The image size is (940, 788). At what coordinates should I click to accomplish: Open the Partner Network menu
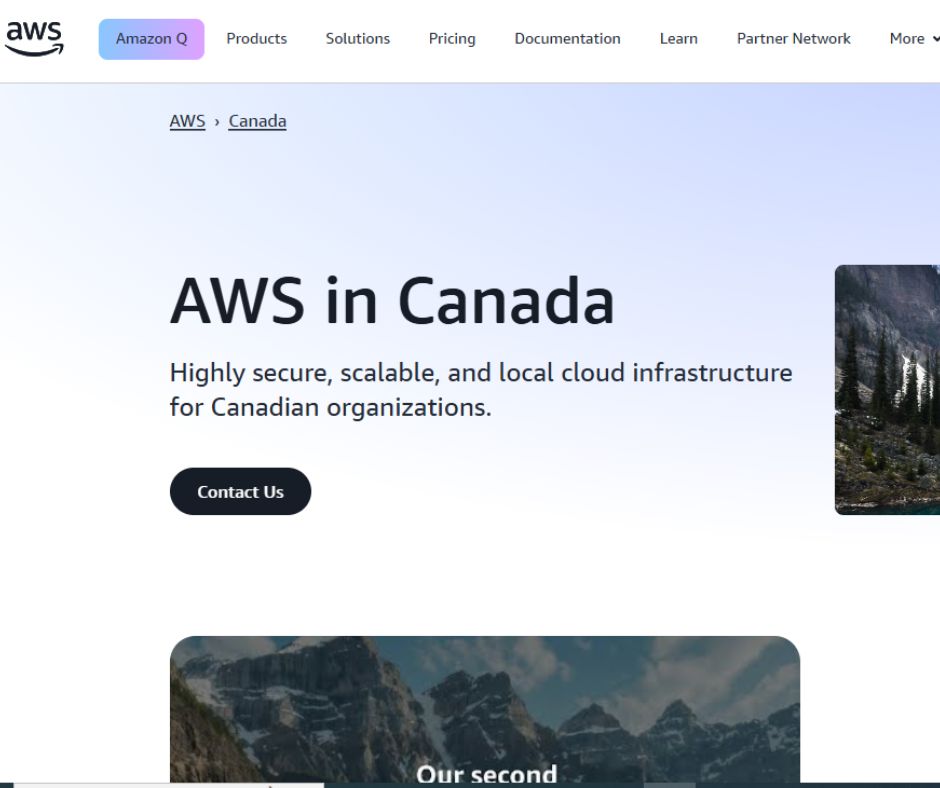793,39
